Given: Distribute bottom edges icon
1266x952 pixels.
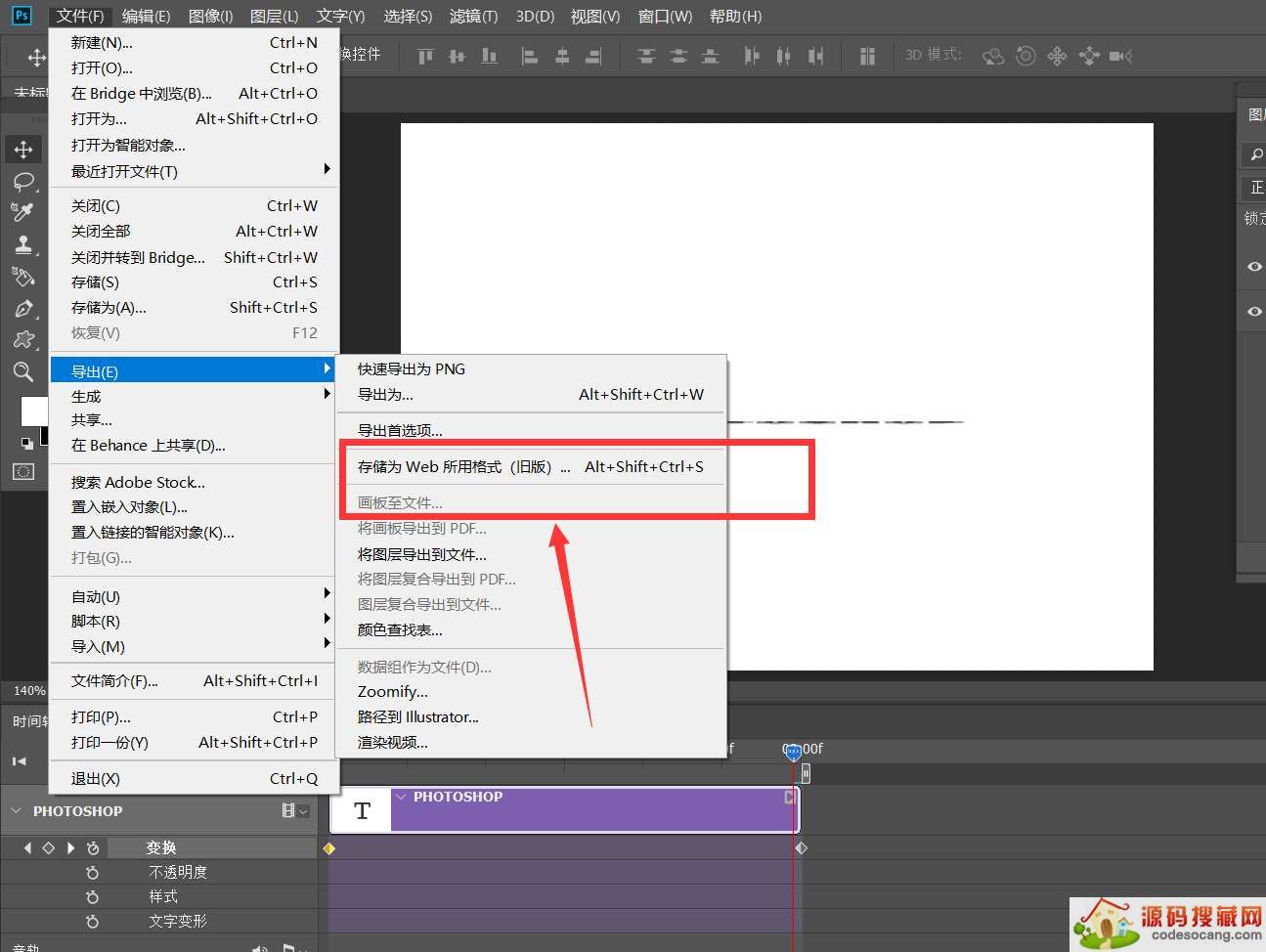Looking at the screenshot, I should pos(711,57).
